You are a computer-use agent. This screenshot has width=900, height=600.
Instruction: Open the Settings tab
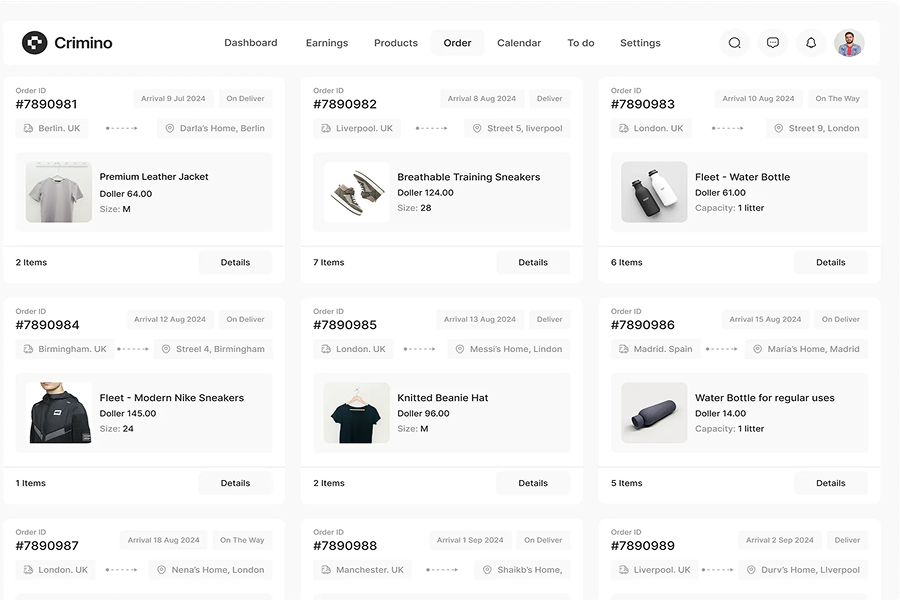click(x=640, y=43)
